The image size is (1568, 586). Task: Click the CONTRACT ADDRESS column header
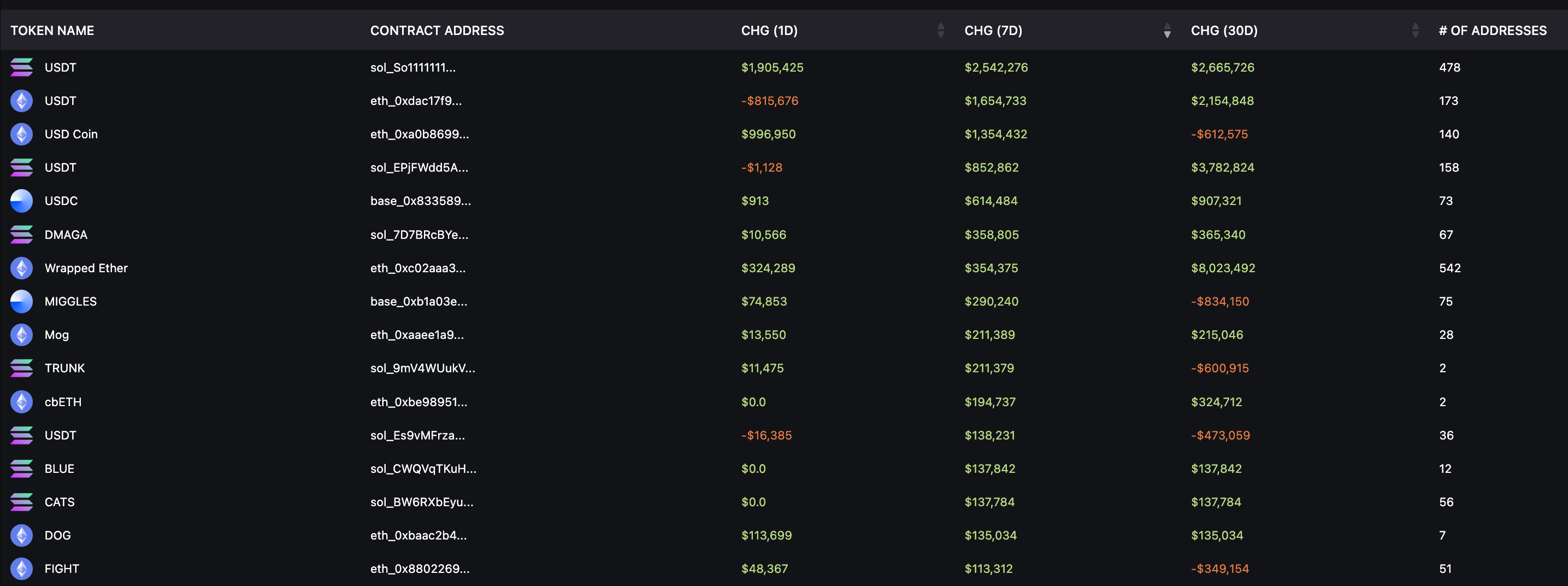437,31
